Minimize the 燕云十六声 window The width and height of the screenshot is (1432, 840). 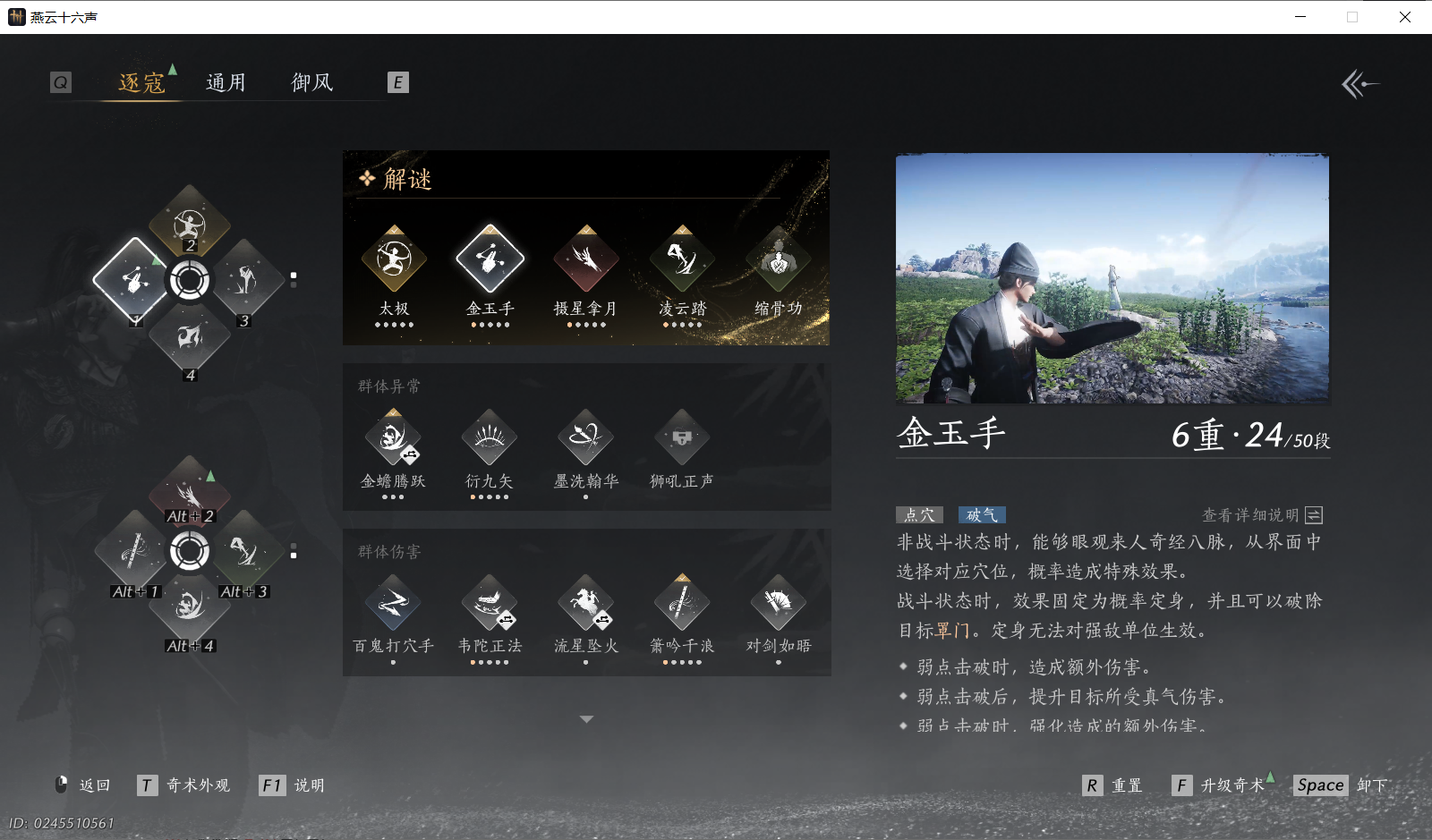tap(1300, 17)
